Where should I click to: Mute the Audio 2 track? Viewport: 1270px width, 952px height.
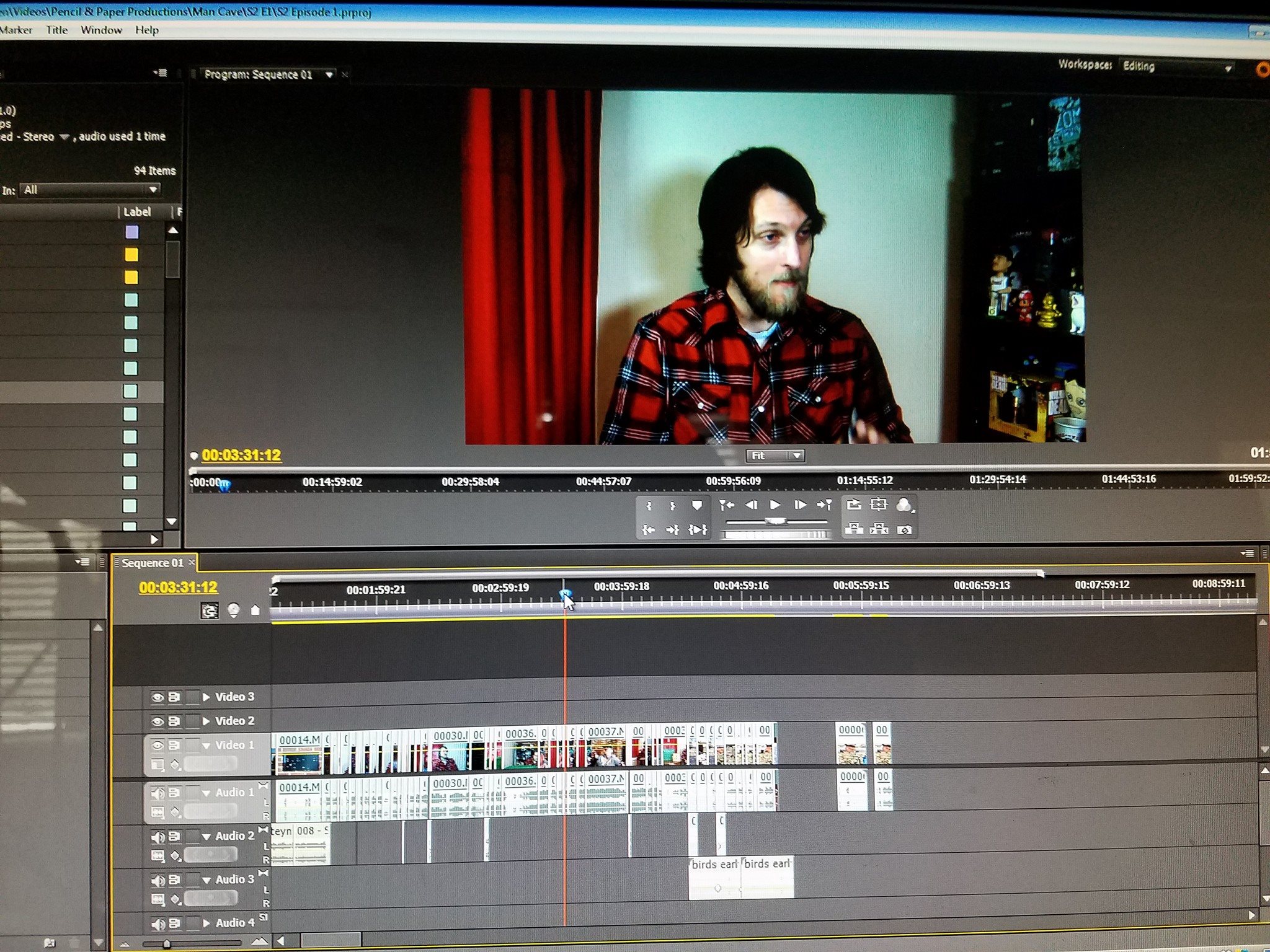pos(158,837)
